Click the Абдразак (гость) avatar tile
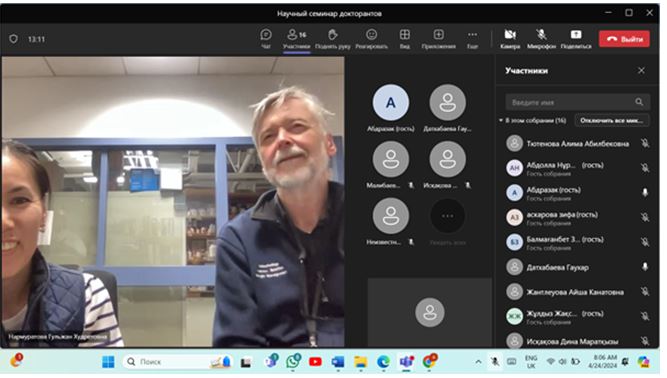 [x=391, y=102]
